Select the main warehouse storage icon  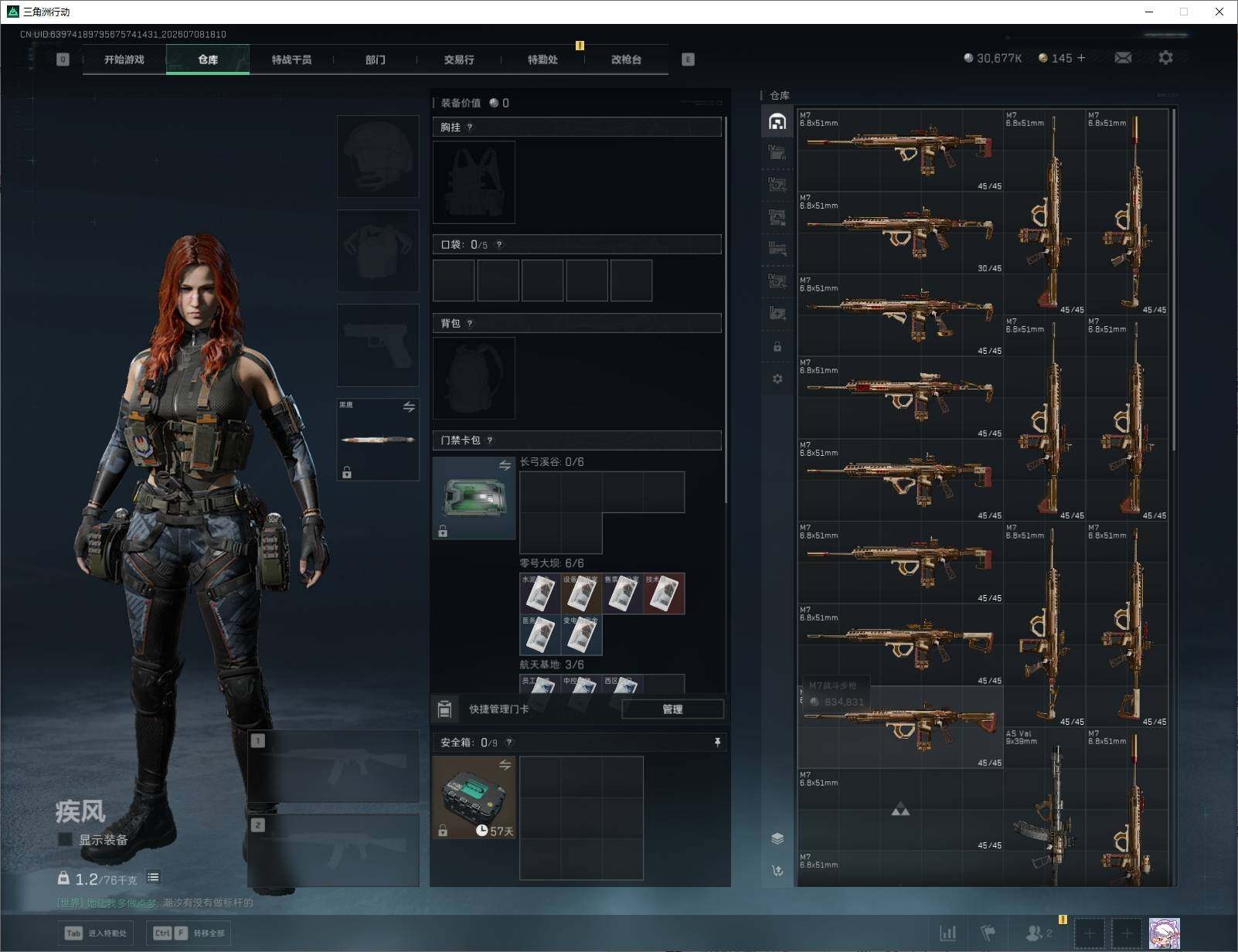777,121
